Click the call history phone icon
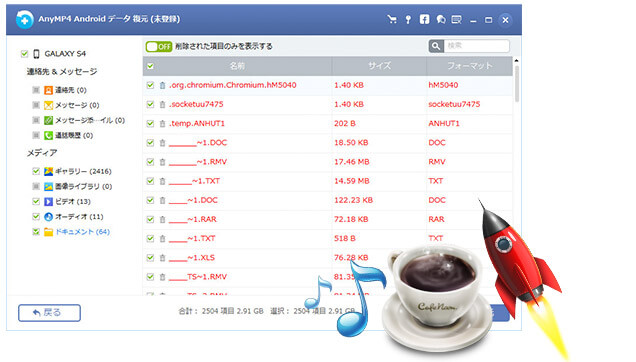This screenshot has width=636, height=362. 48,136
